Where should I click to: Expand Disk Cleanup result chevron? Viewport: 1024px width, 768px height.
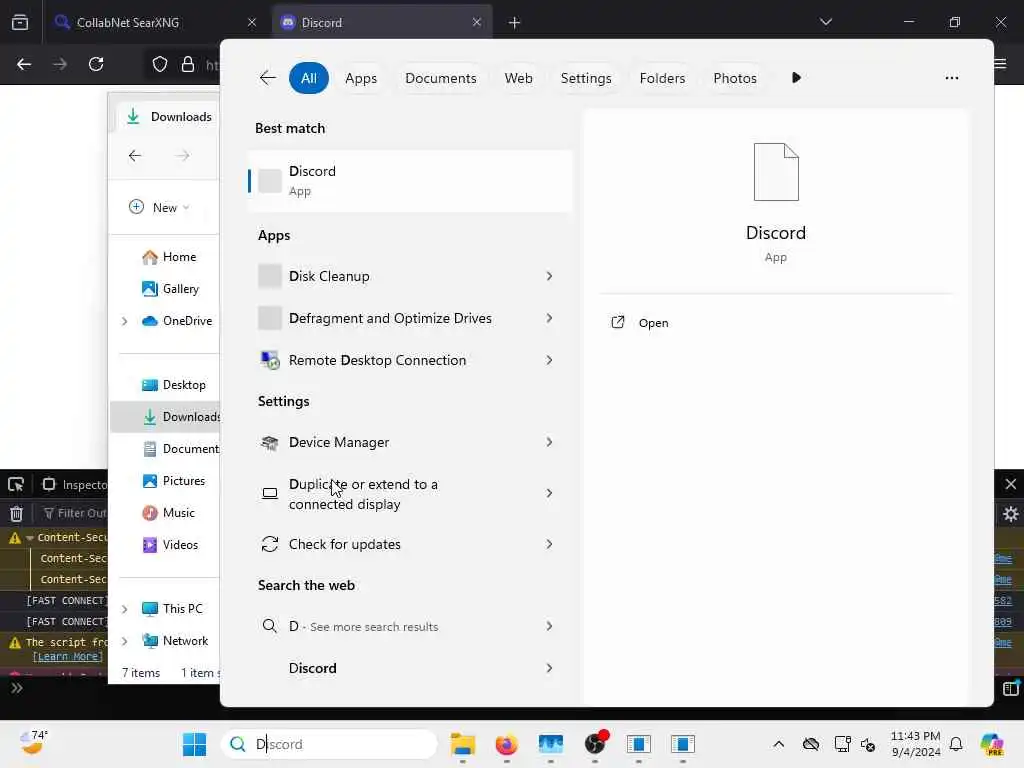pyautogui.click(x=549, y=276)
